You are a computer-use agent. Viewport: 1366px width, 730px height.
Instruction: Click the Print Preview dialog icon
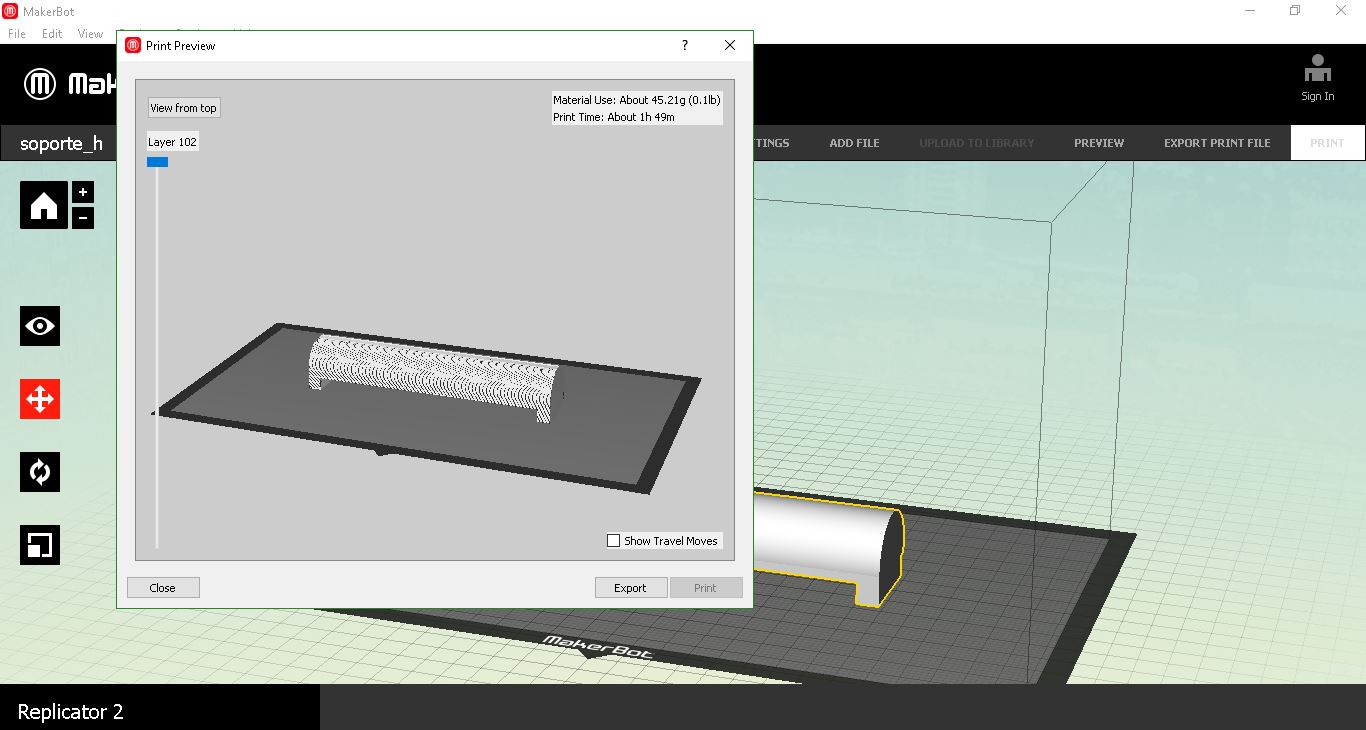[133, 45]
